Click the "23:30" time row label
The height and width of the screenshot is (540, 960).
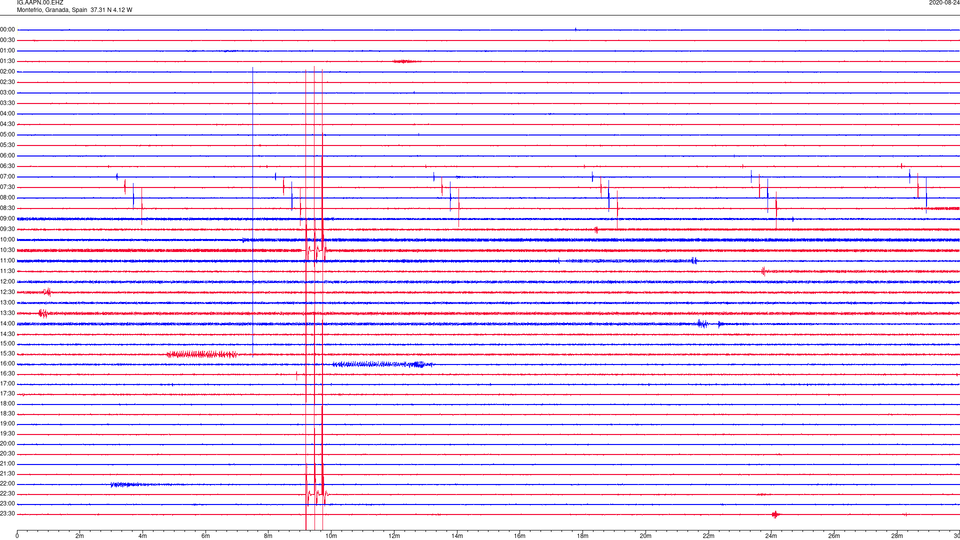[x=8, y=514]
